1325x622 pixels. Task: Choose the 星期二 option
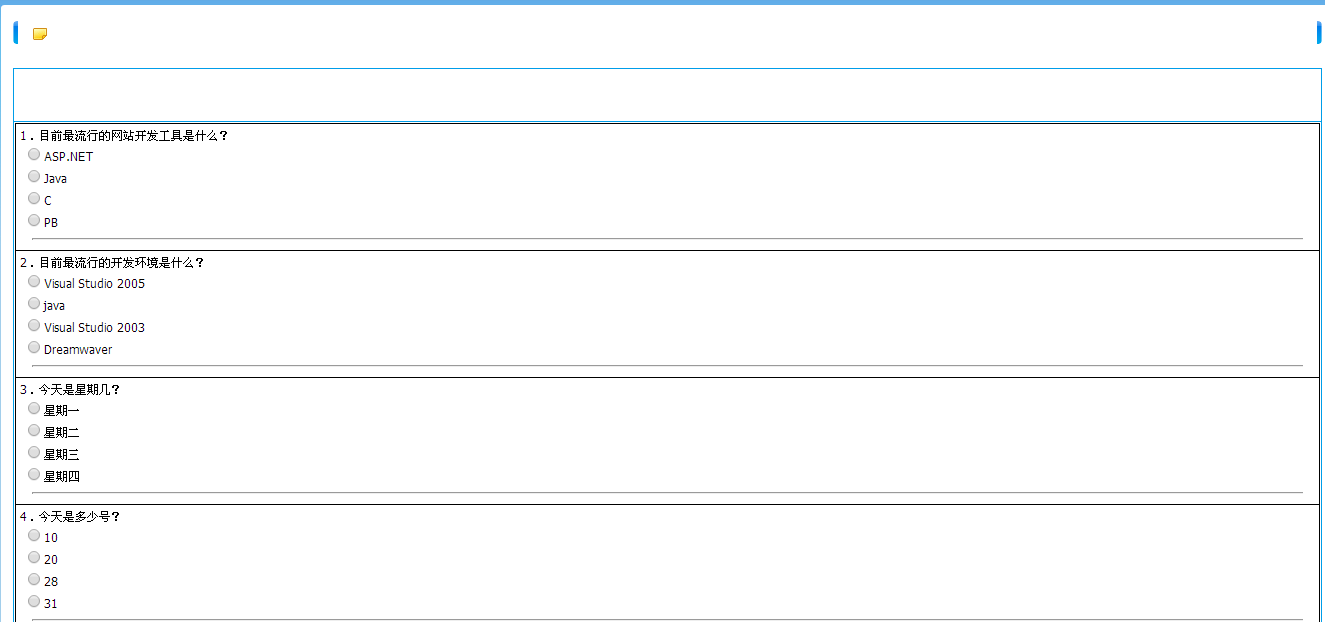click(34, 430)
